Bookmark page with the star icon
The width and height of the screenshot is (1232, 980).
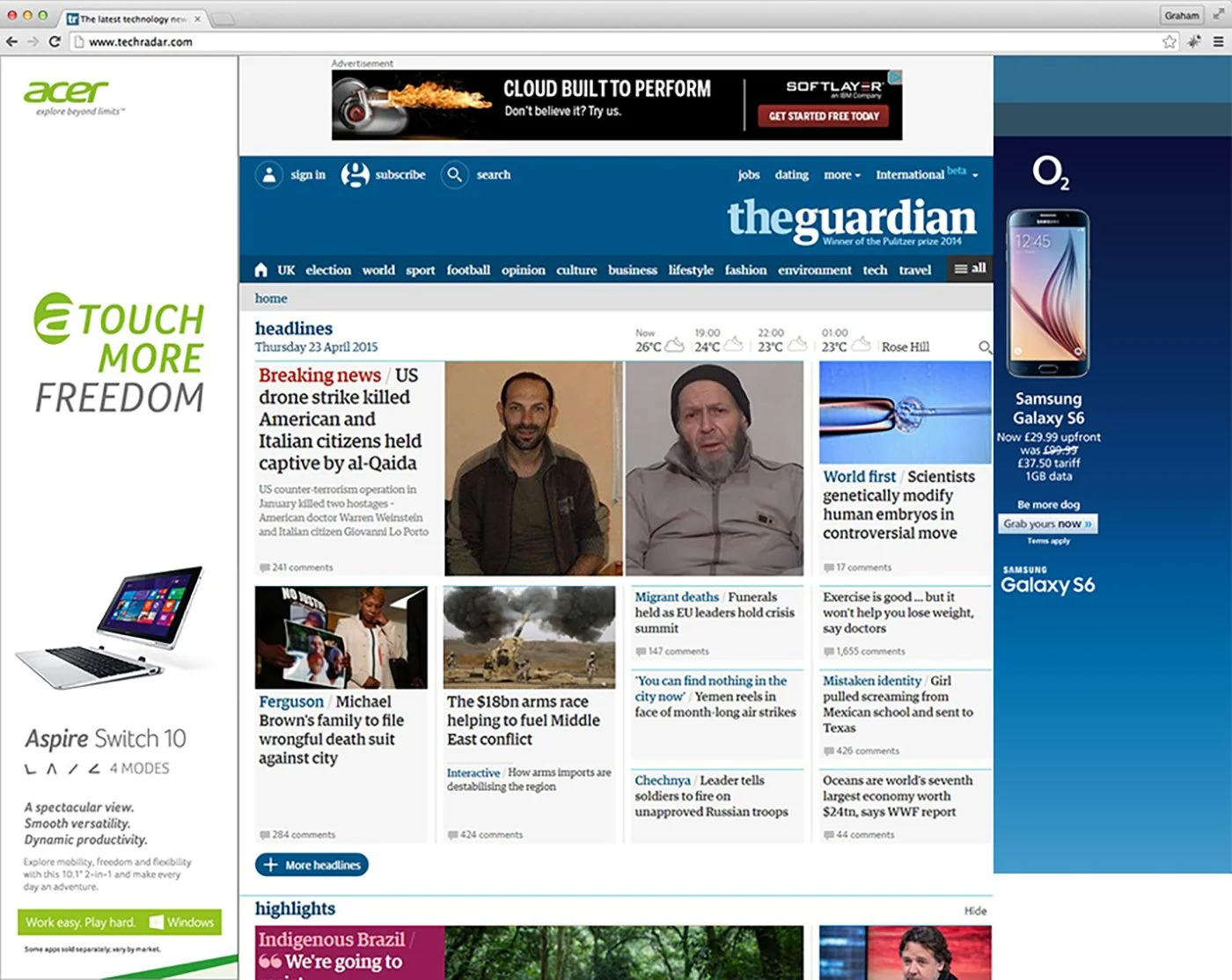tap(1170, 41)
